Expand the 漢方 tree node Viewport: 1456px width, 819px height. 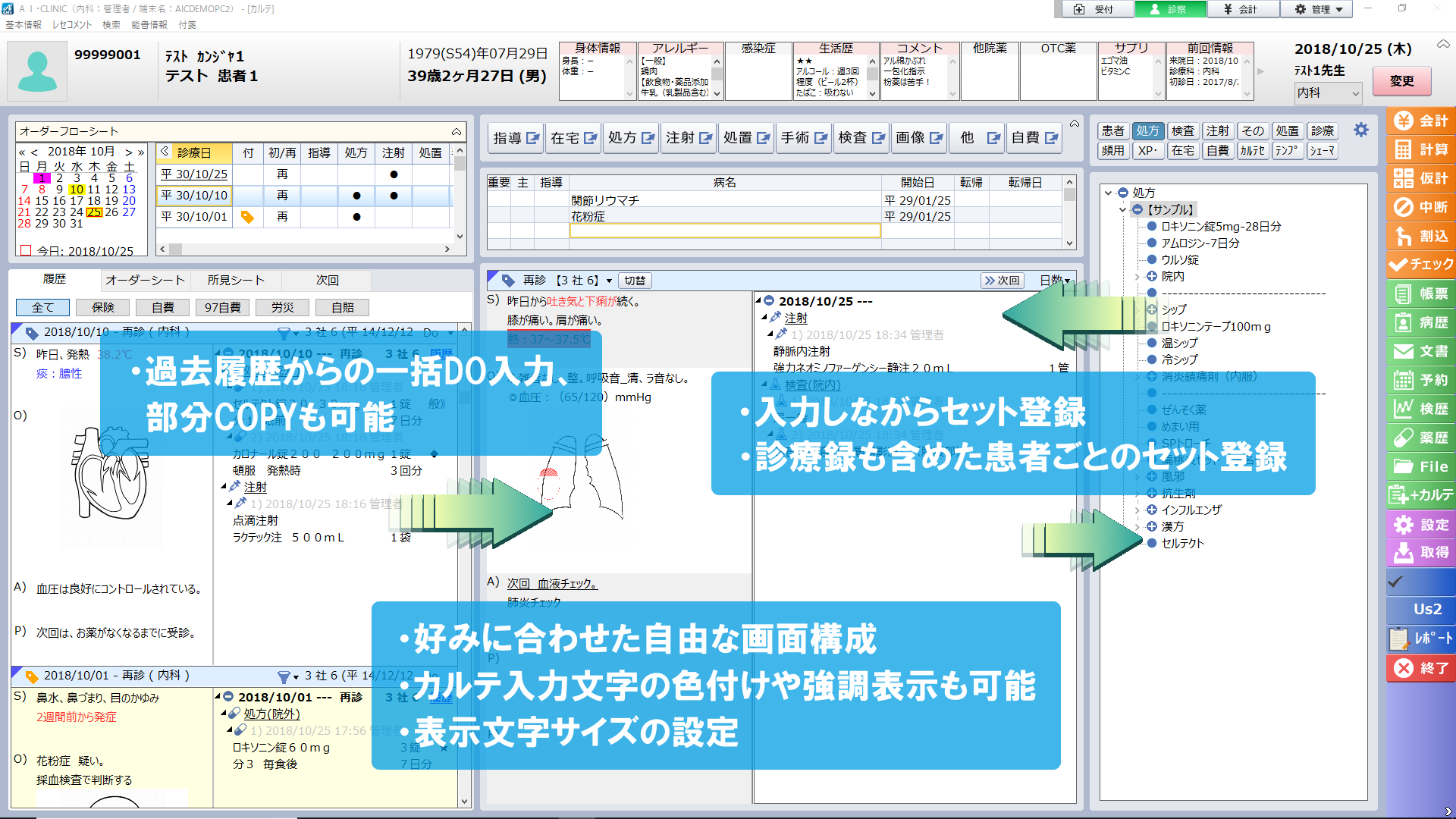[x=1137, y=527]
